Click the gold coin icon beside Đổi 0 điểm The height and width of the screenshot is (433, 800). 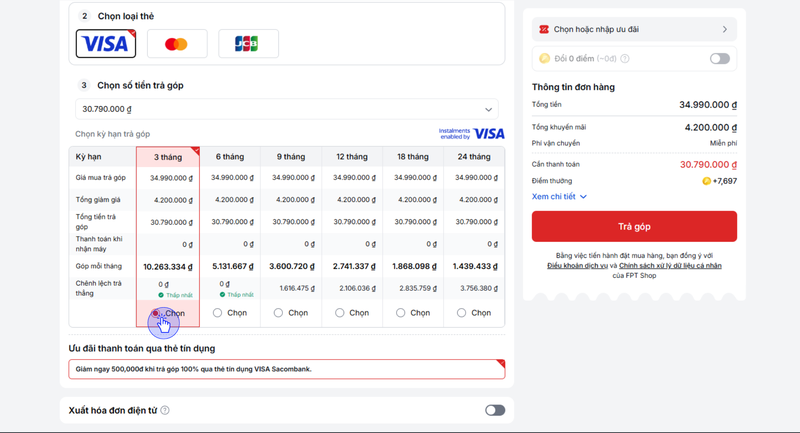[x=544, y=59]
